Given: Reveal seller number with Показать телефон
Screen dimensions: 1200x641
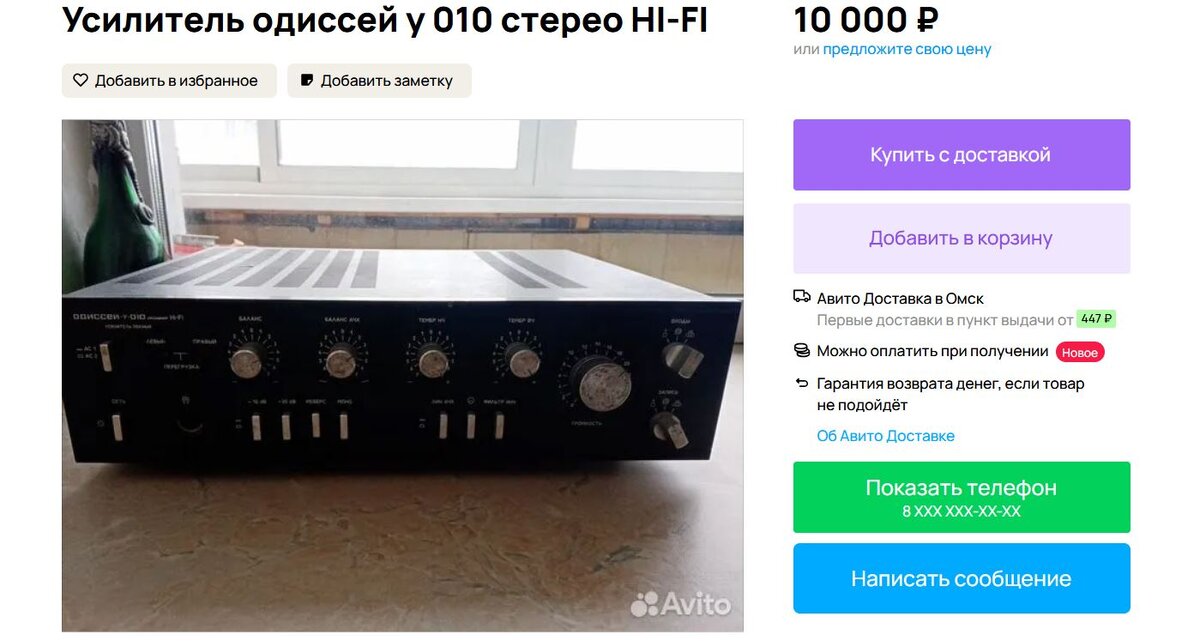Looking at the screenshot, I should 962,497.
